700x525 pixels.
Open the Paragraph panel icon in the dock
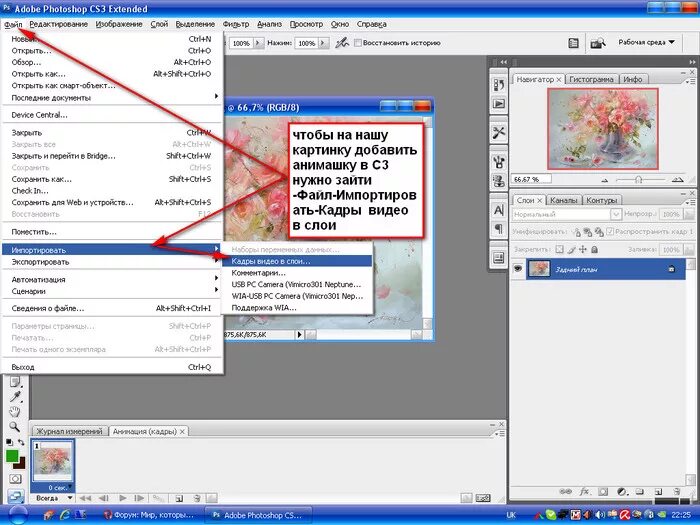499,229
